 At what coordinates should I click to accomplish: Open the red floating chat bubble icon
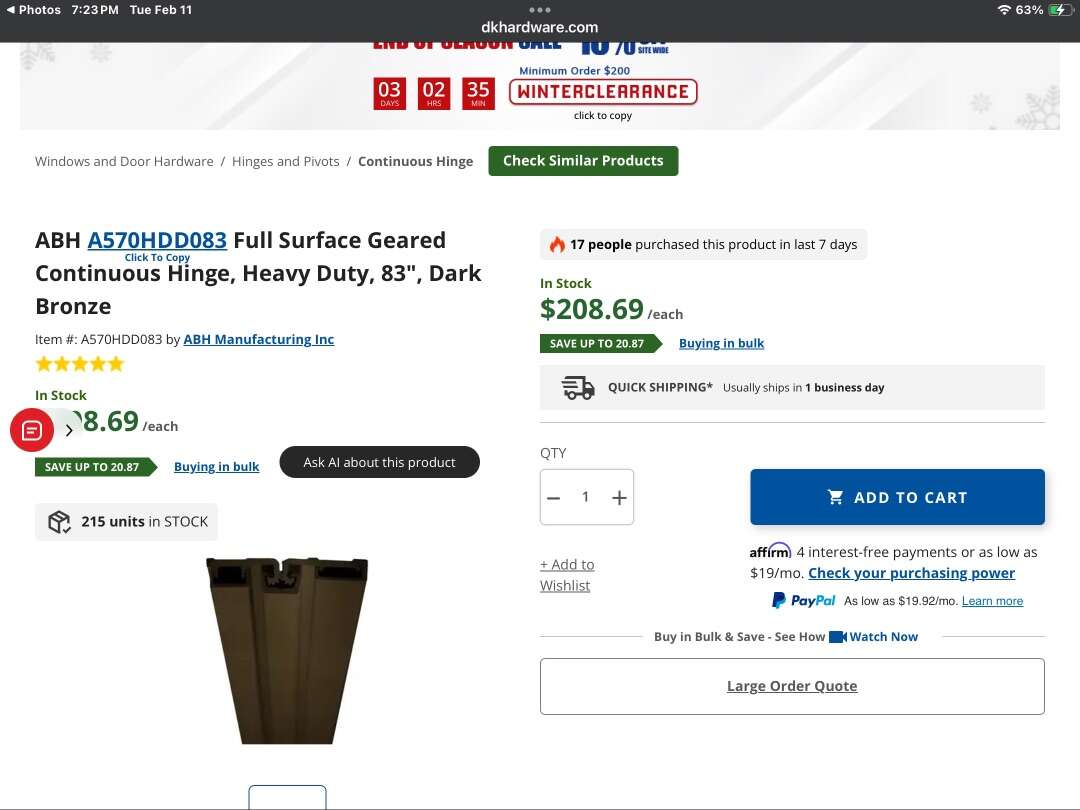[x=31, y=429]
